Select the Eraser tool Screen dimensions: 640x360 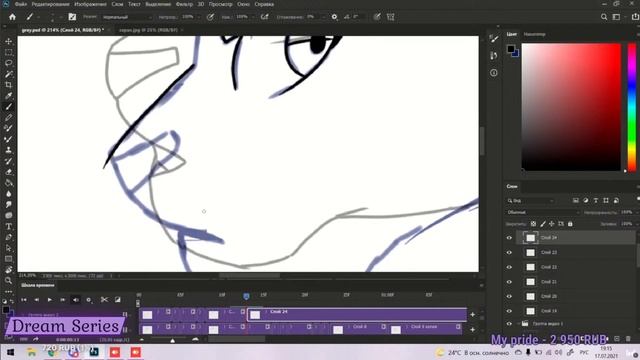[9, 172]
